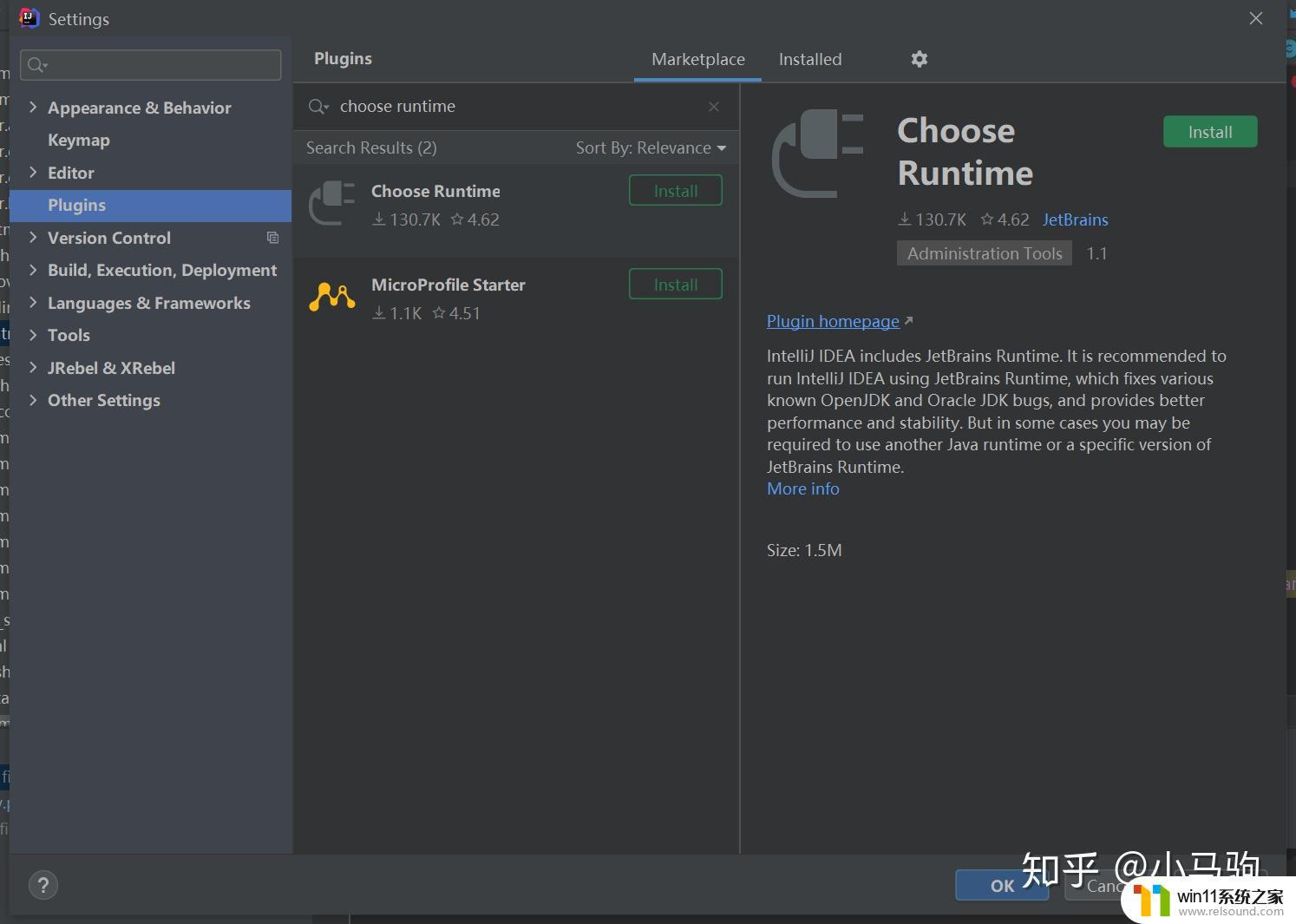
Task: Install MicroProfile Starter plugin
Action: (x=676, y=285)
